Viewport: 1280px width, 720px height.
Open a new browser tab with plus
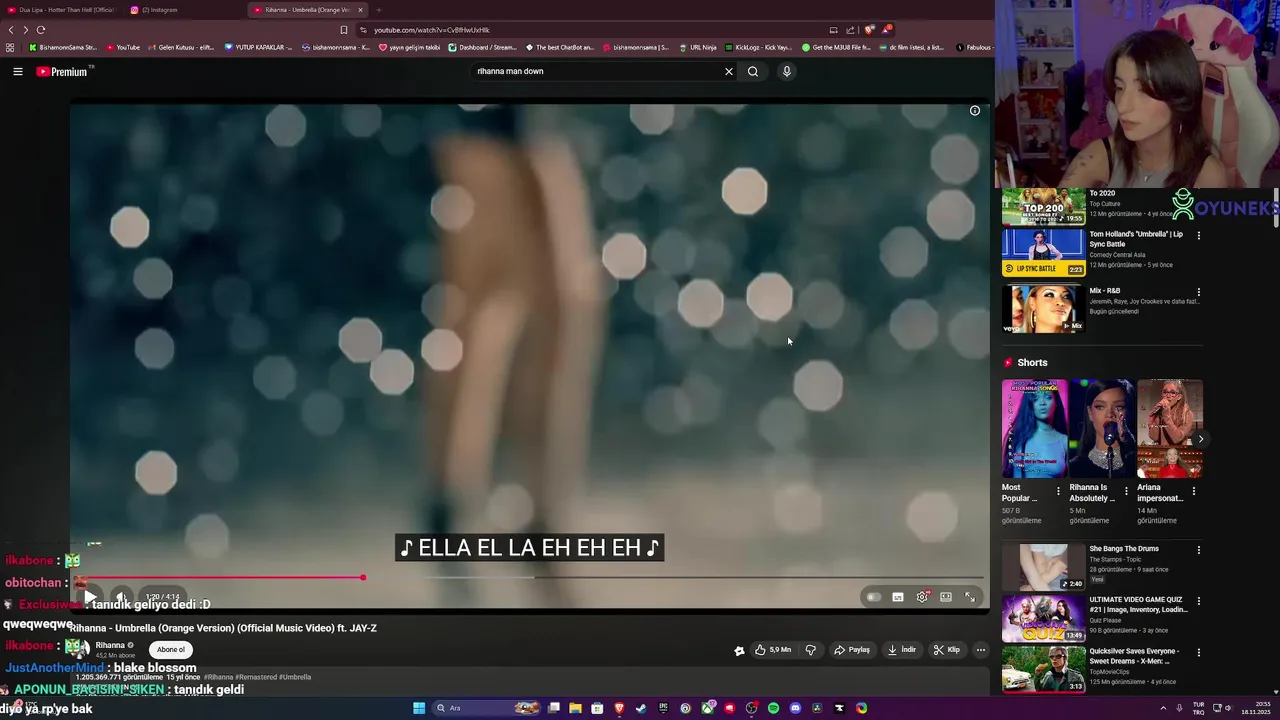[x=379, y=10]
